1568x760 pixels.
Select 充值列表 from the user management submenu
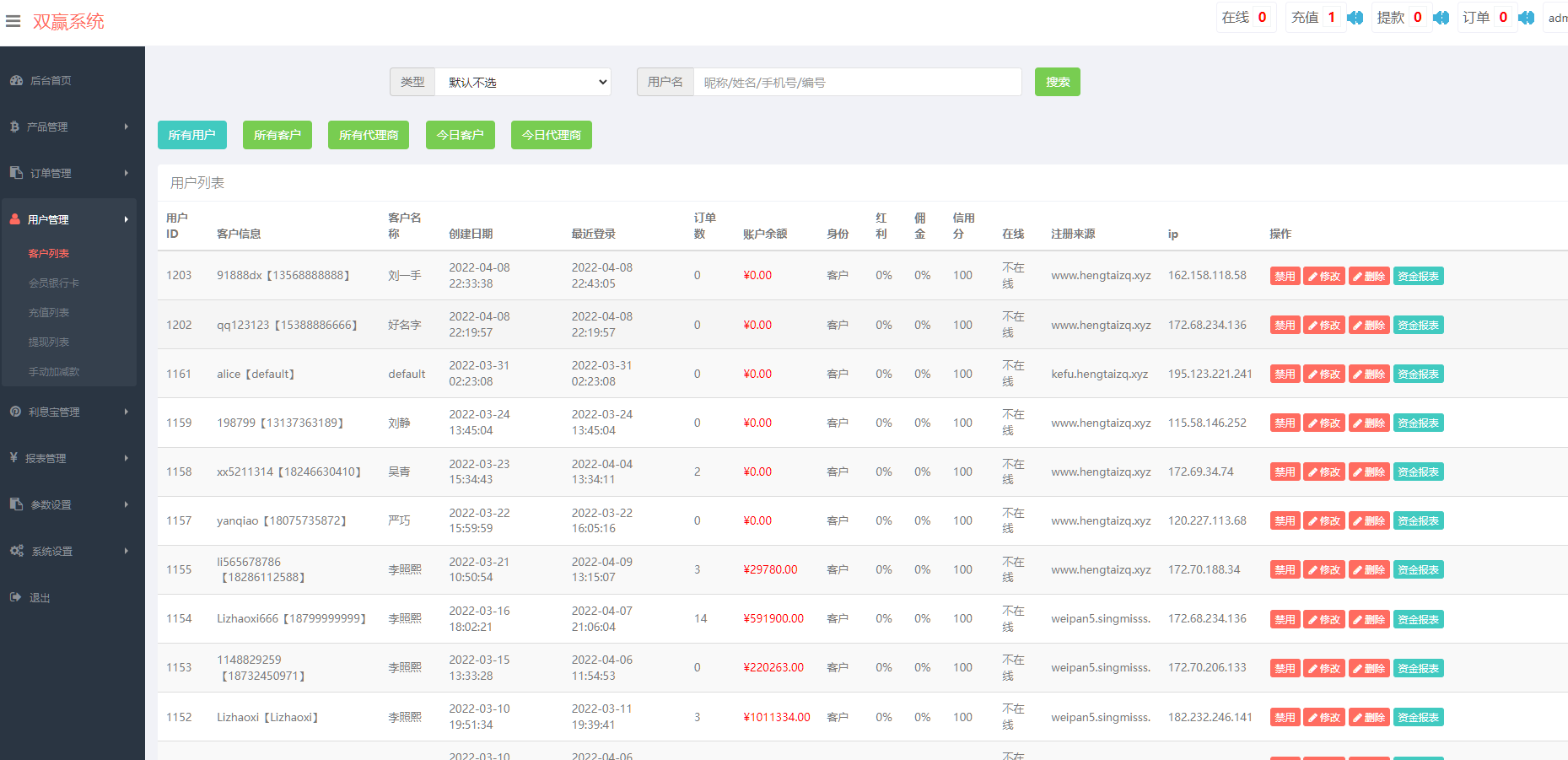pyautogui.click(x=49, y=313)
